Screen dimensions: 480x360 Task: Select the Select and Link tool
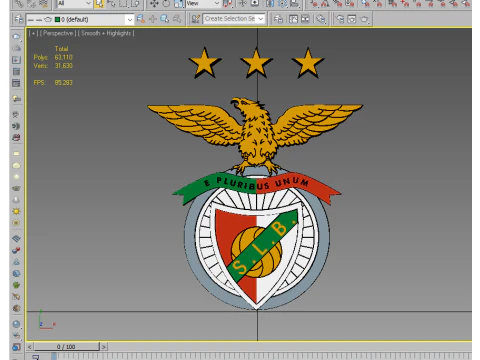tap(19, 3)
